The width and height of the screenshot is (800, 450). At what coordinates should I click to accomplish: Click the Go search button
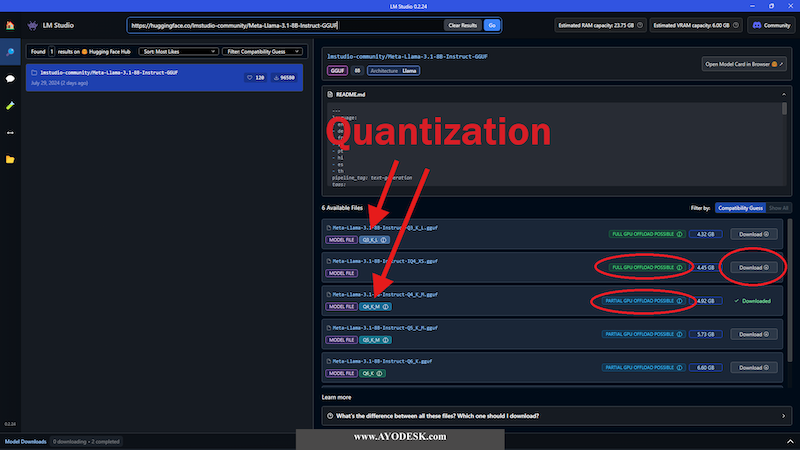(492, 25)
